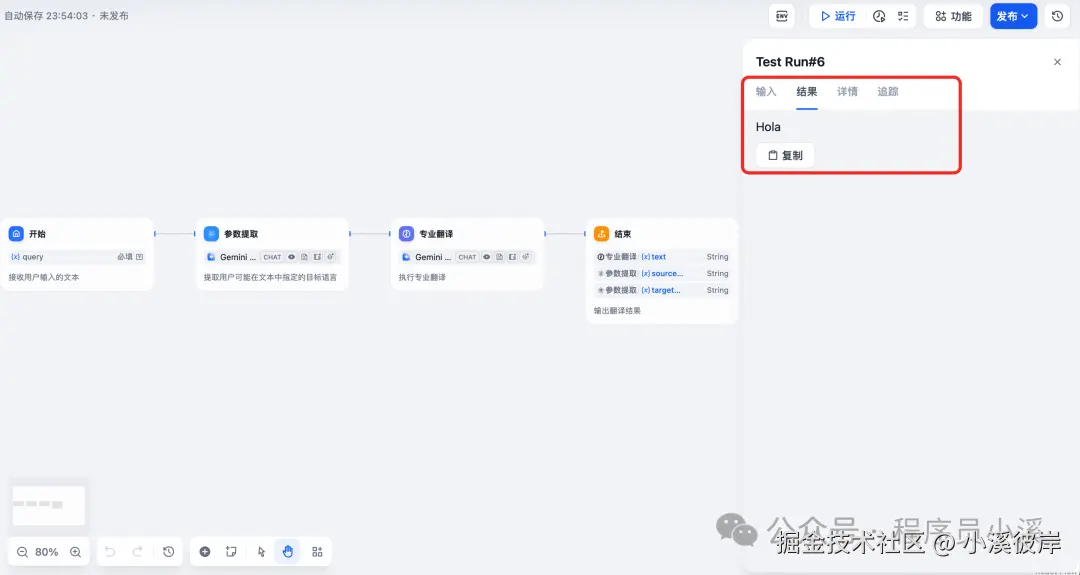
Task: Switch to the 输入 tab
Action: (x=766, y=92)
